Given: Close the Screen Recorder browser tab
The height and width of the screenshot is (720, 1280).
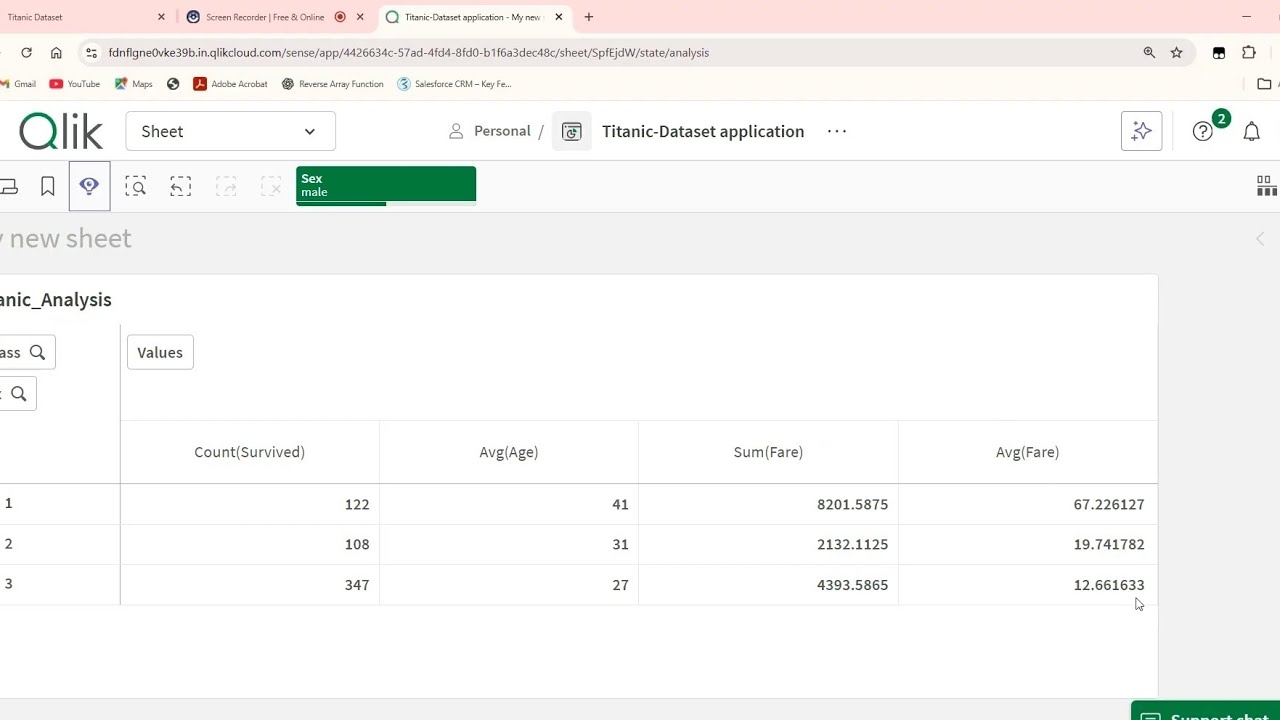Looking at the screenshot, I should click(360, 17).
